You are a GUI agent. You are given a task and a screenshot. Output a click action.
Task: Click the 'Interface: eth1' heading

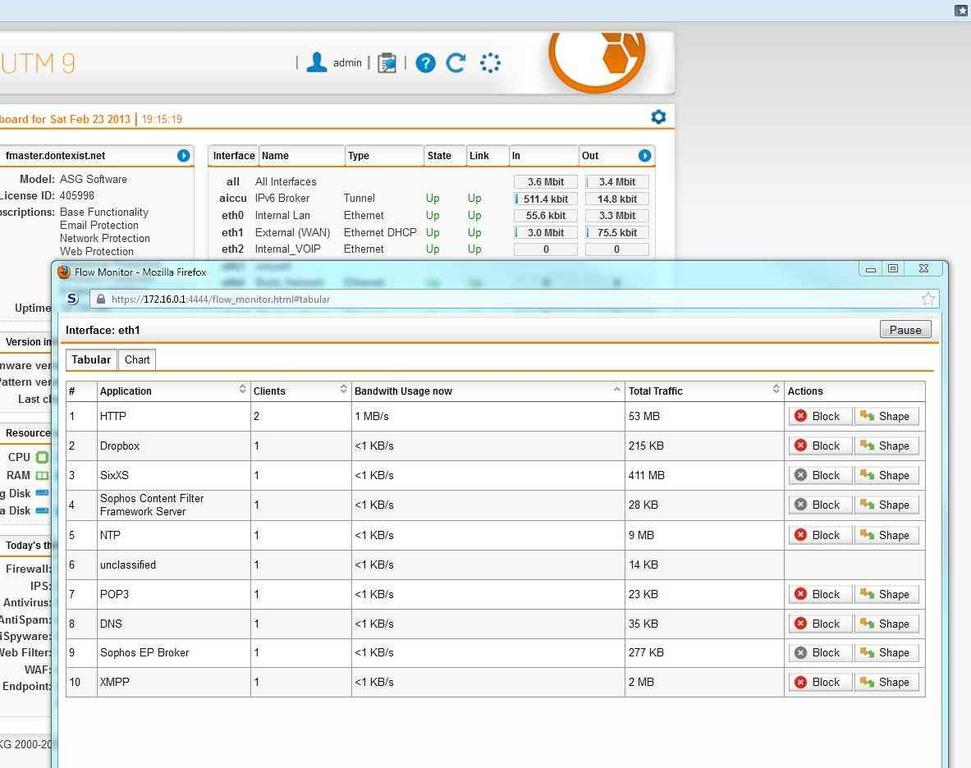coord(103,330)
